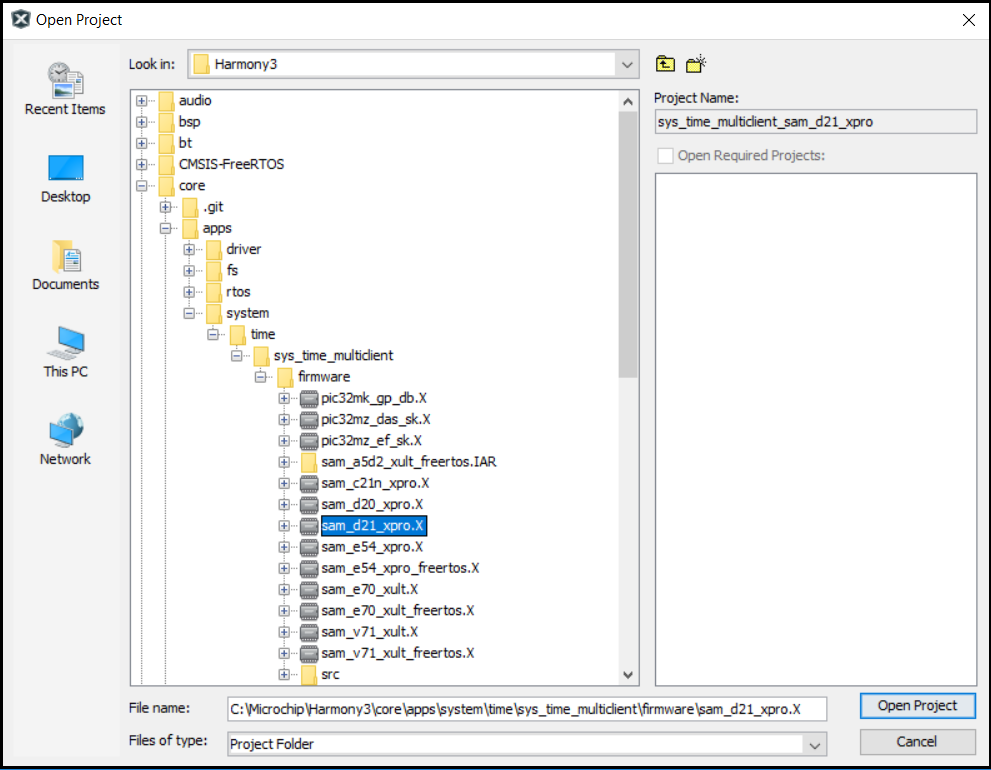Click the Cancel button

(917, 742)
